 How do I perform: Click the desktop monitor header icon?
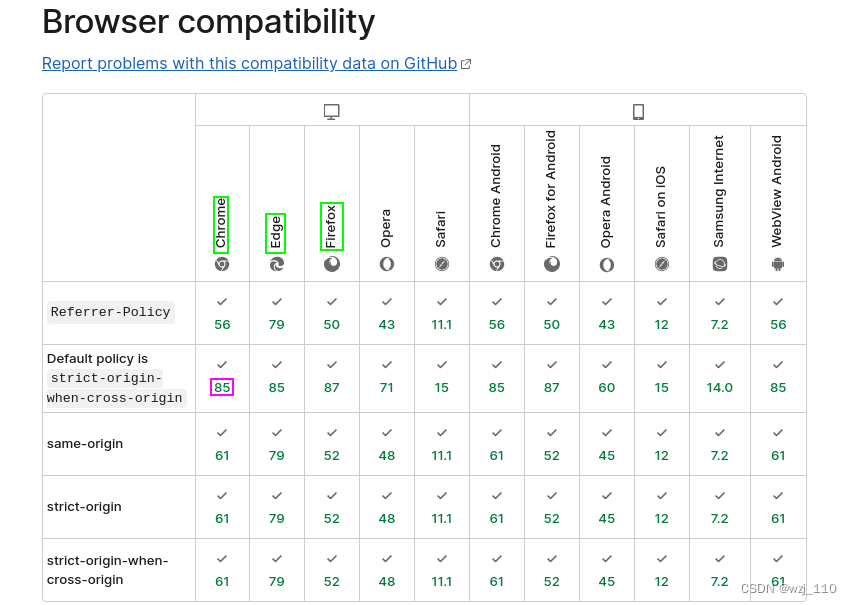(x=331, y=110)
